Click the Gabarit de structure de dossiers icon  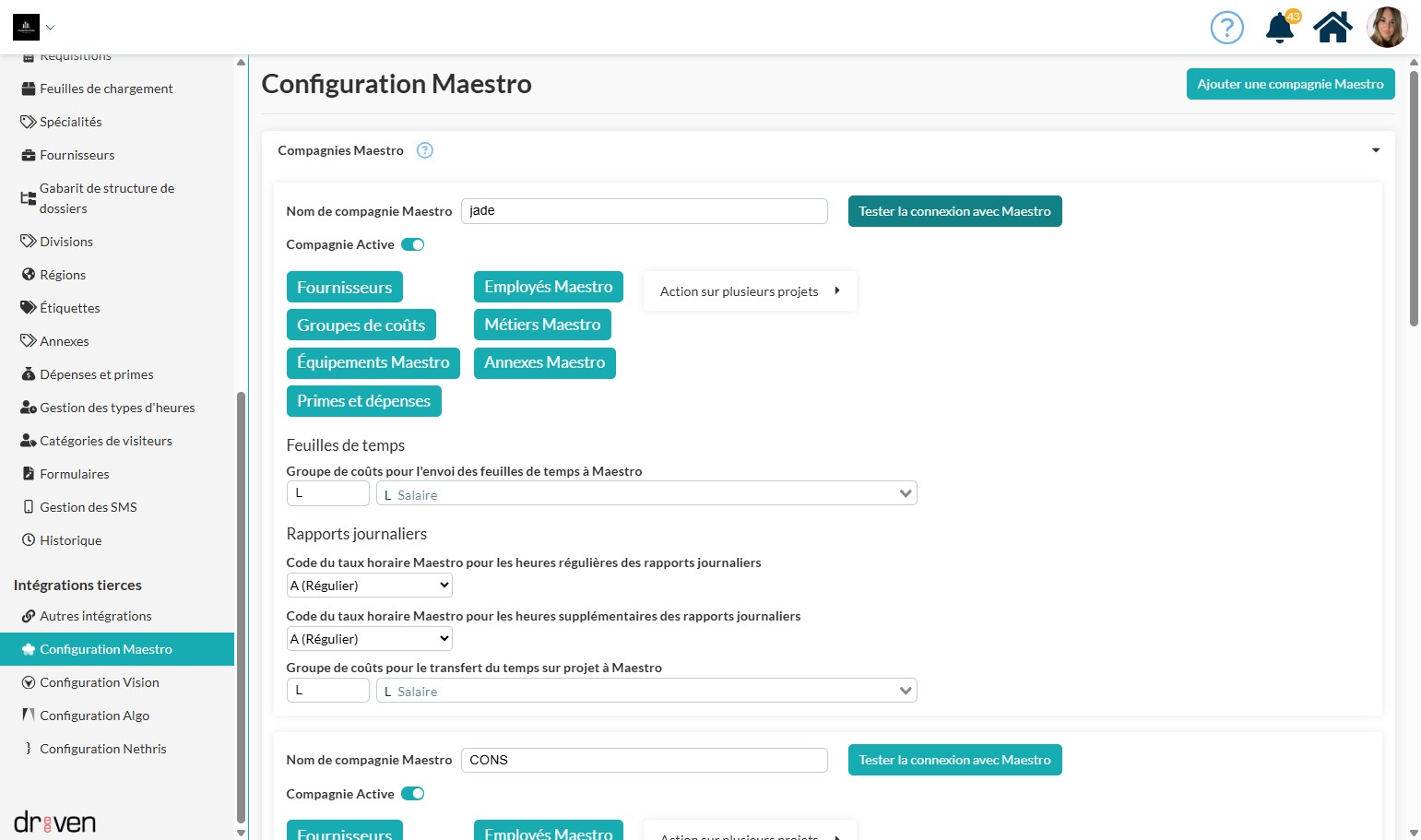(29, 198)
